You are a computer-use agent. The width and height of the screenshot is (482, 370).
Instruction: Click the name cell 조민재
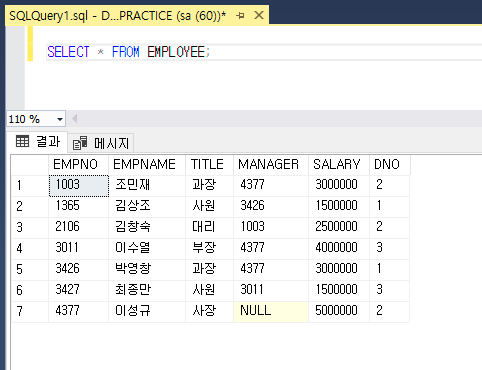click(147, 186)
